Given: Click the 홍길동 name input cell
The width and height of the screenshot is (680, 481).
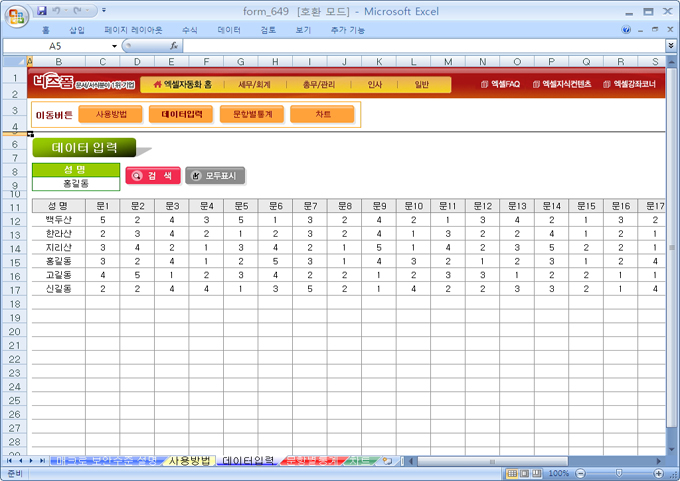Looking at the screenshot, I should 75,184.
